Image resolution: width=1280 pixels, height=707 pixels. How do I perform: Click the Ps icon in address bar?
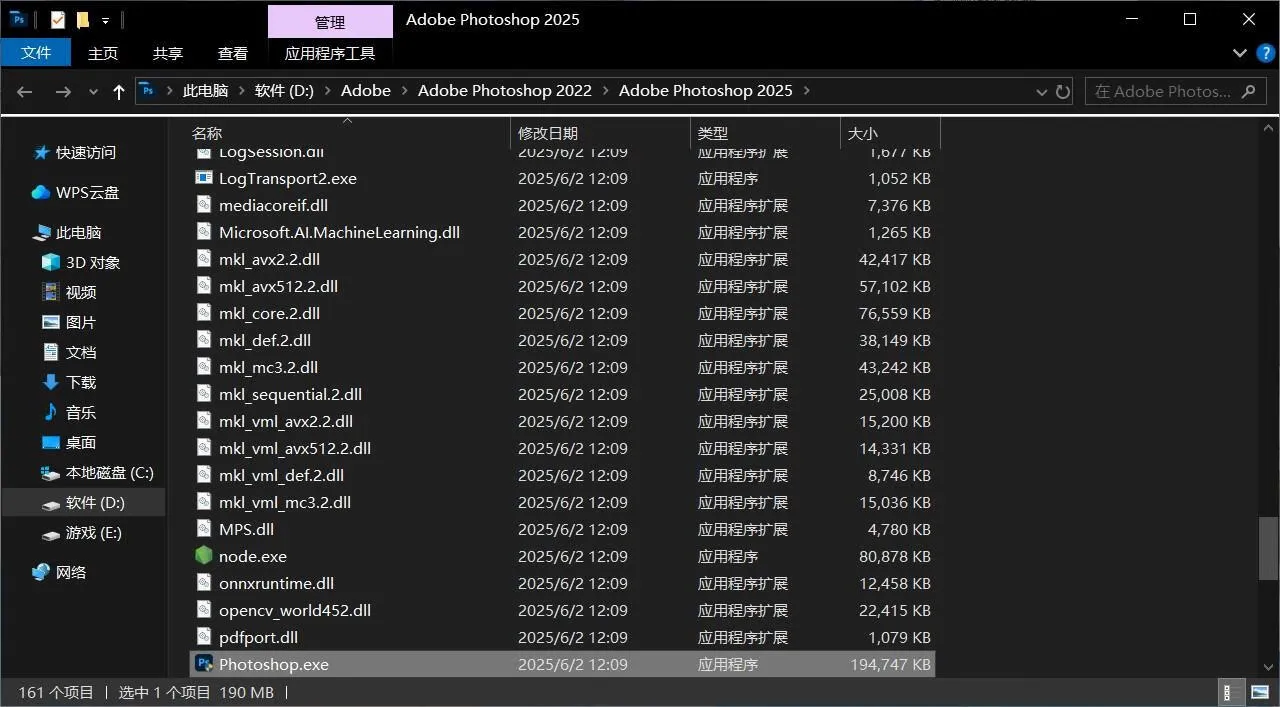148,90
